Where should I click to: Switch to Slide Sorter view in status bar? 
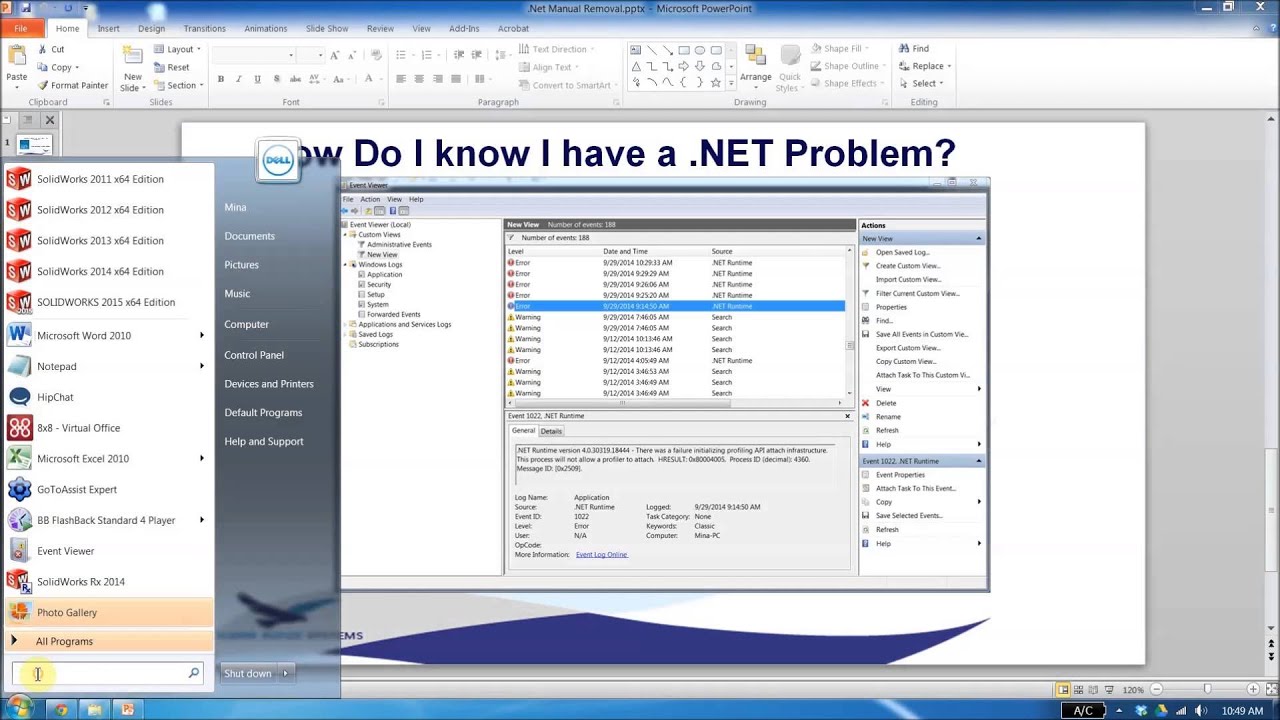click(1079, 690)
